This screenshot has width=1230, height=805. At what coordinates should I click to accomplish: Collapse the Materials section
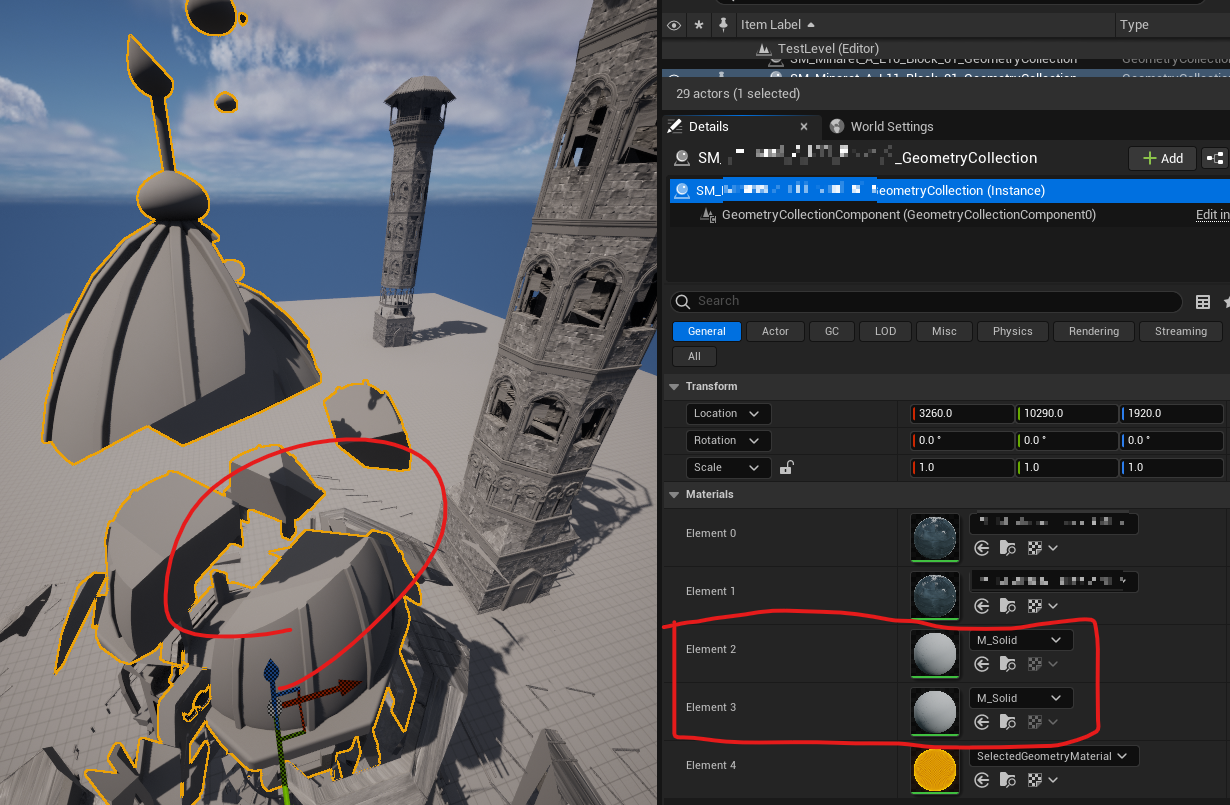click(673, 495)
